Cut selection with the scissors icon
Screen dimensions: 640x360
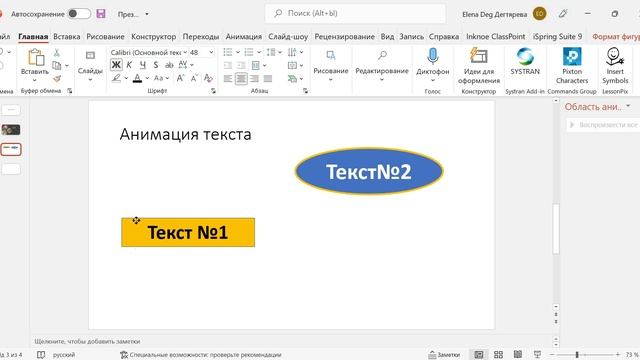coord(57,53)
